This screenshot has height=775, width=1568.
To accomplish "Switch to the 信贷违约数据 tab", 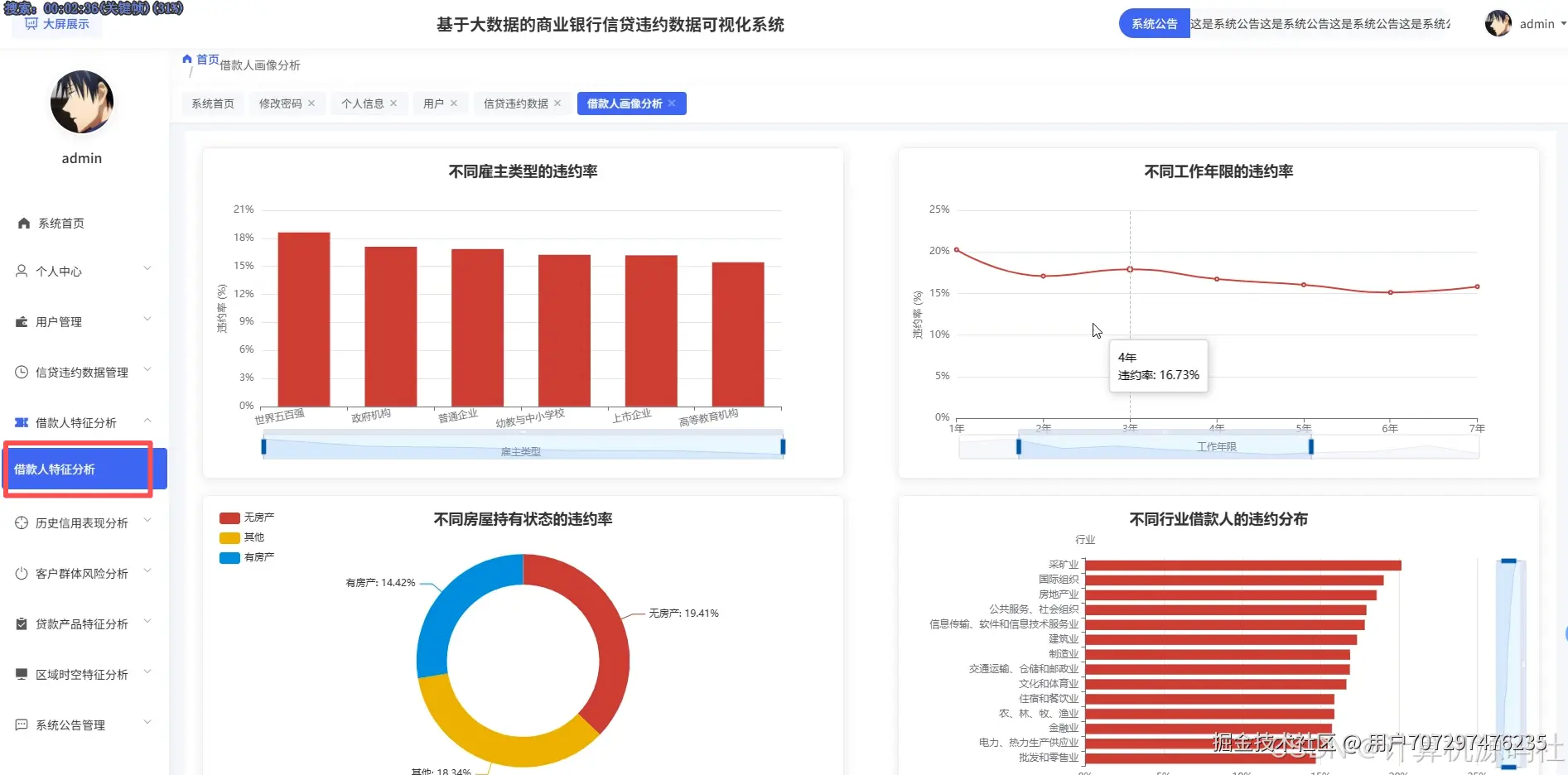I will pyautogui.click(x=515, y=103).
